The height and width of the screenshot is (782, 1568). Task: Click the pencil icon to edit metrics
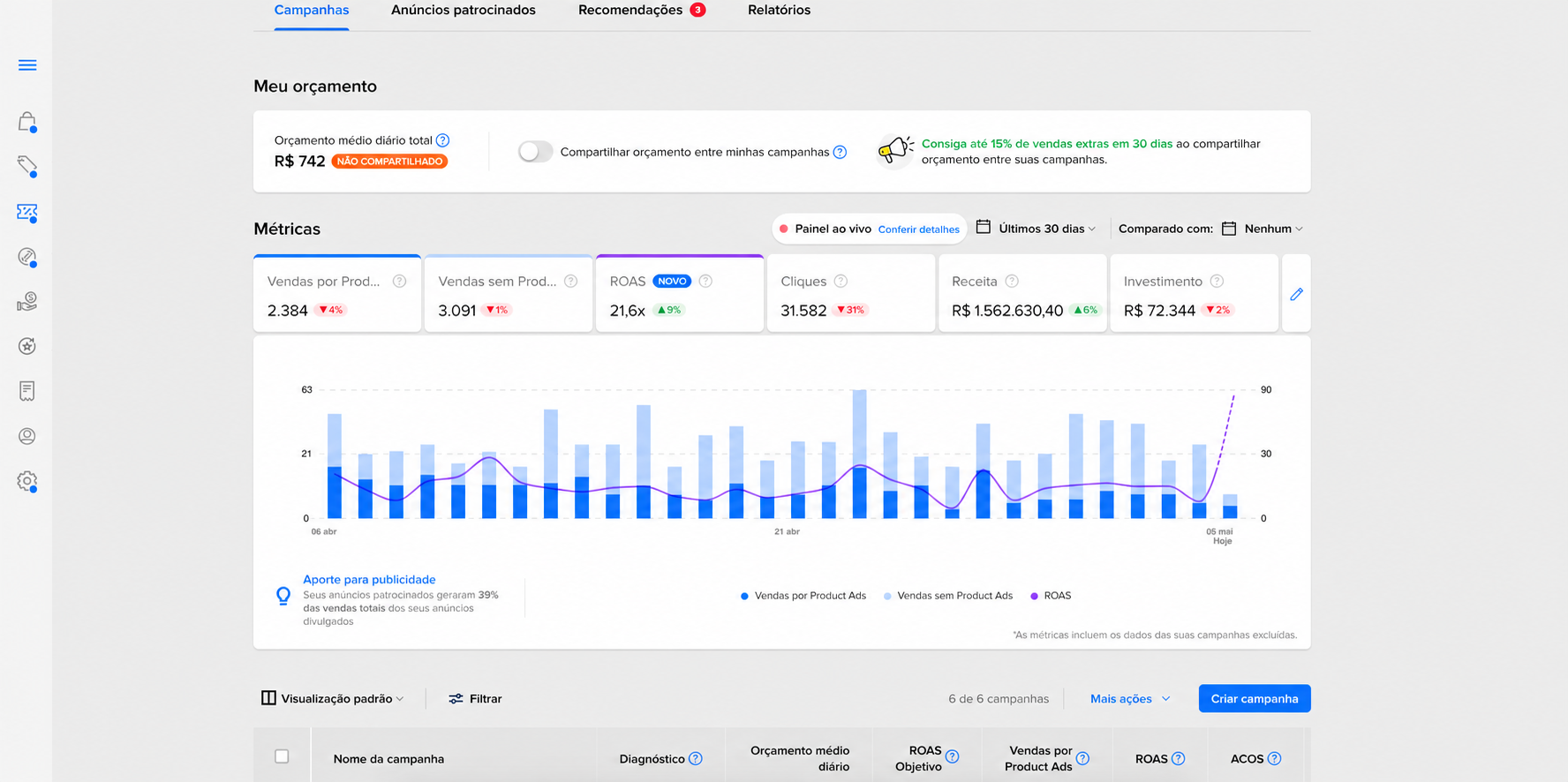tap(1296, 294)
